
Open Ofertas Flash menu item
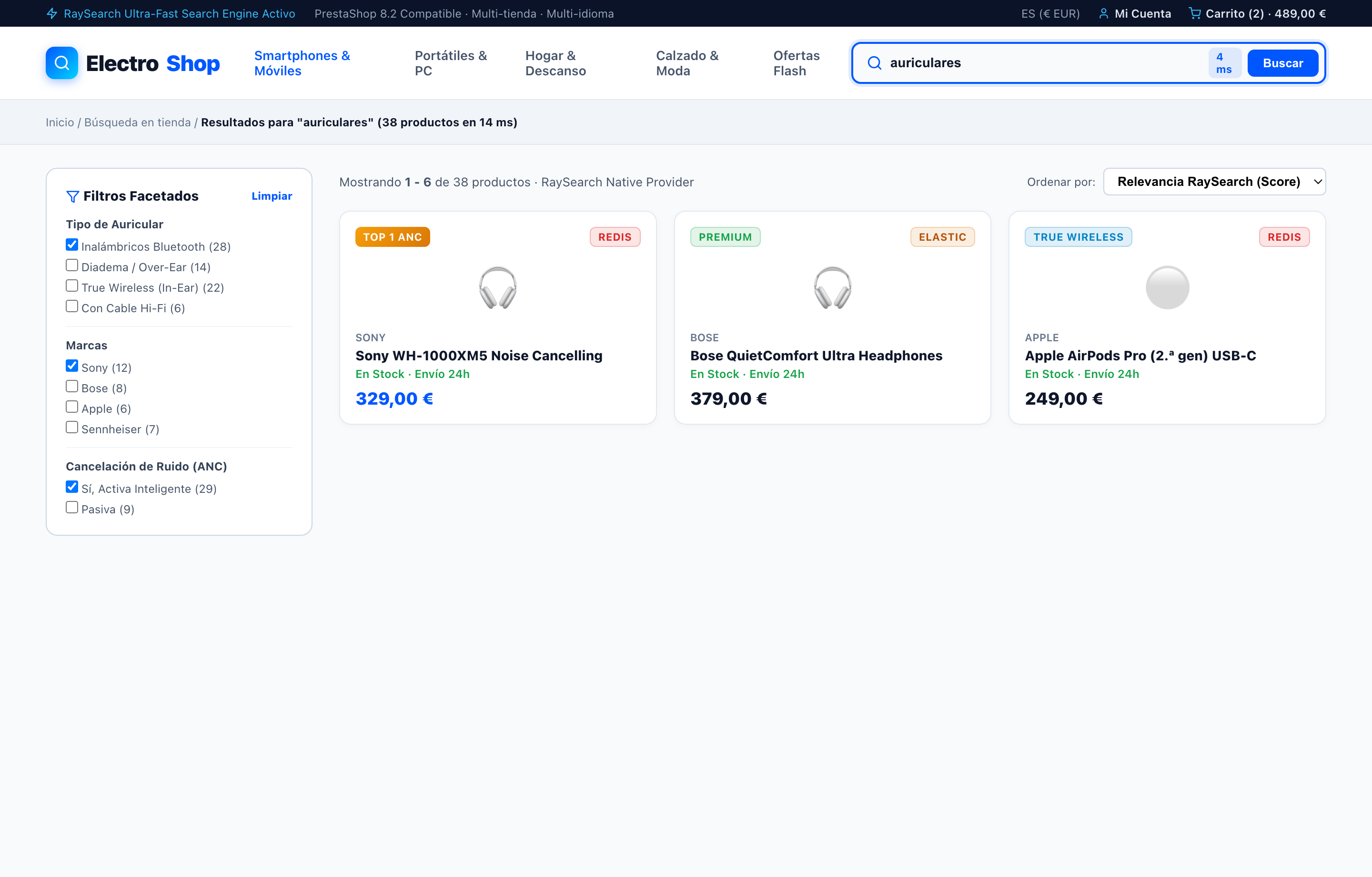(796, 63)
